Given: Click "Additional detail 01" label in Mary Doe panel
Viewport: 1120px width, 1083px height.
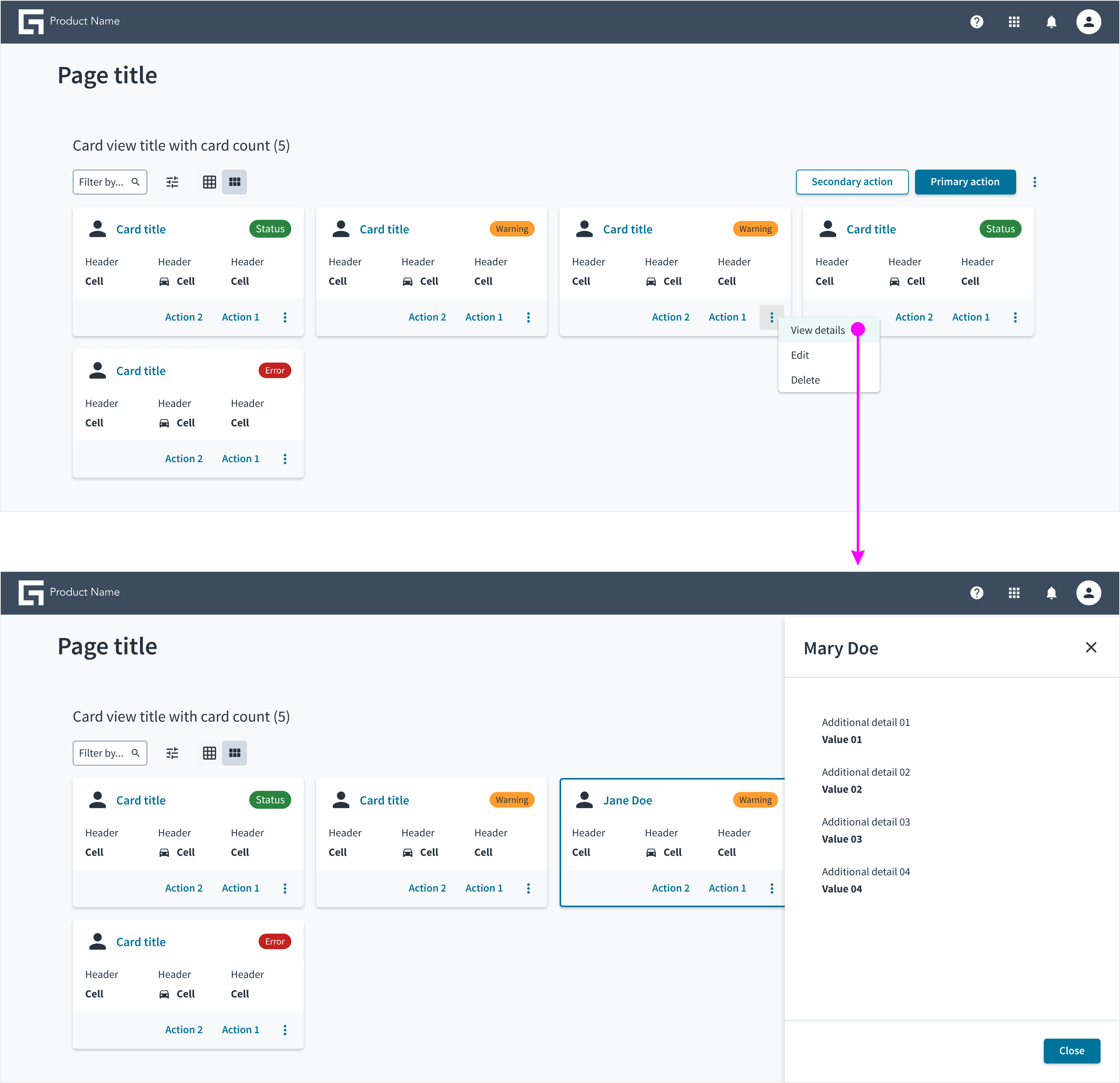Looking at the screenshot, I should (x=865, y=722).
